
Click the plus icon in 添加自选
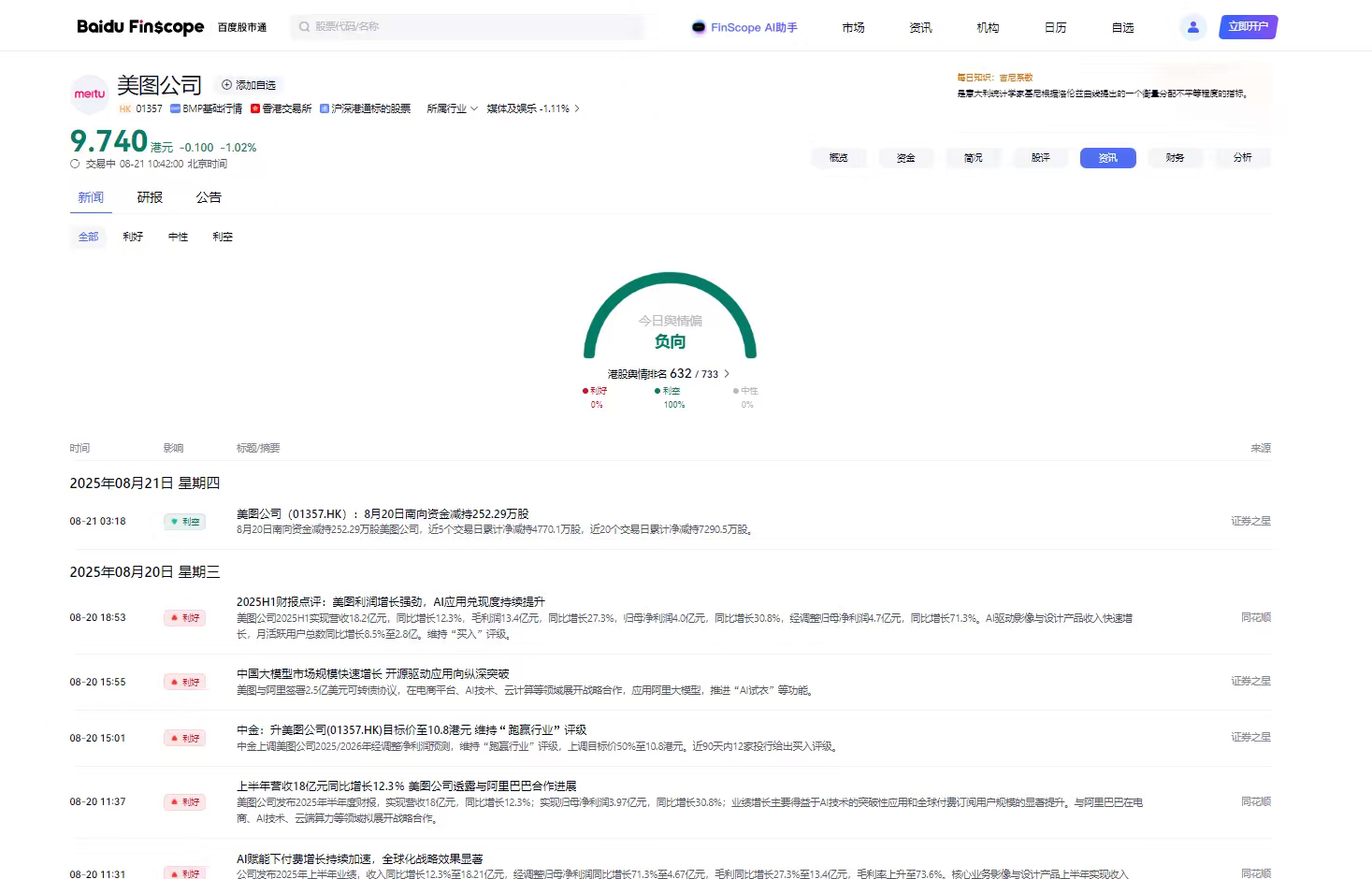coord(226,85)
